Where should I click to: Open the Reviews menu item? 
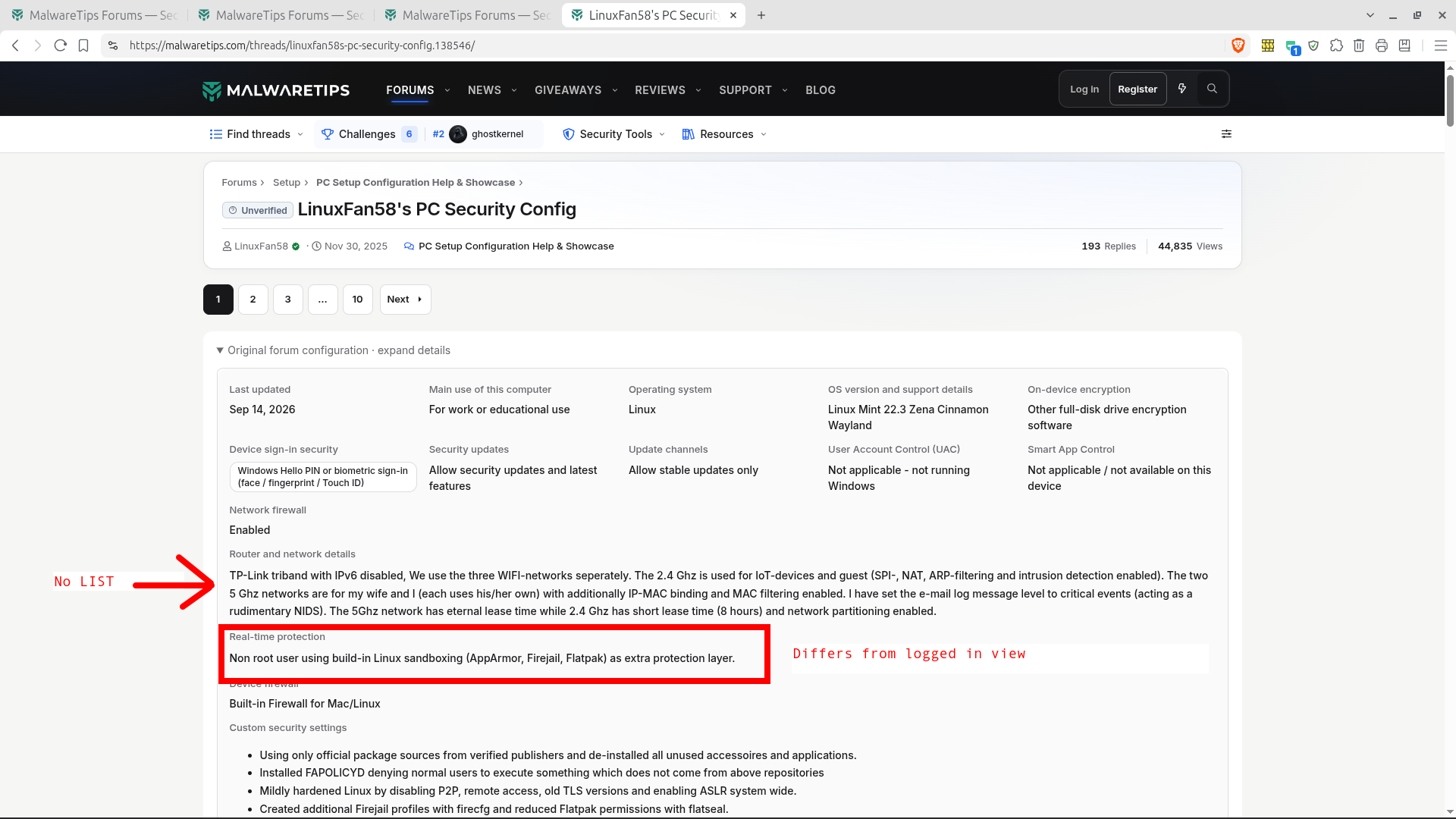pyautogui.click(x=660, y=90)
